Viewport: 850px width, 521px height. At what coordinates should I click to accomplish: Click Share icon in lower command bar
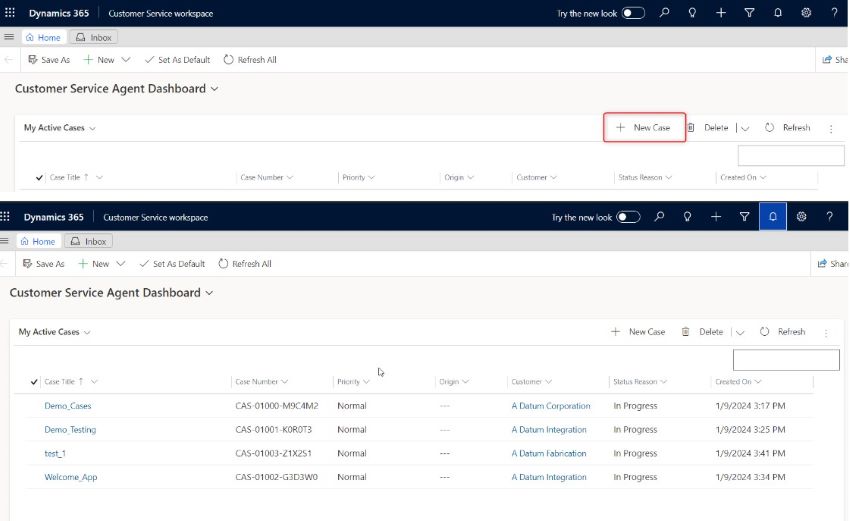click(x=822, y=263)
